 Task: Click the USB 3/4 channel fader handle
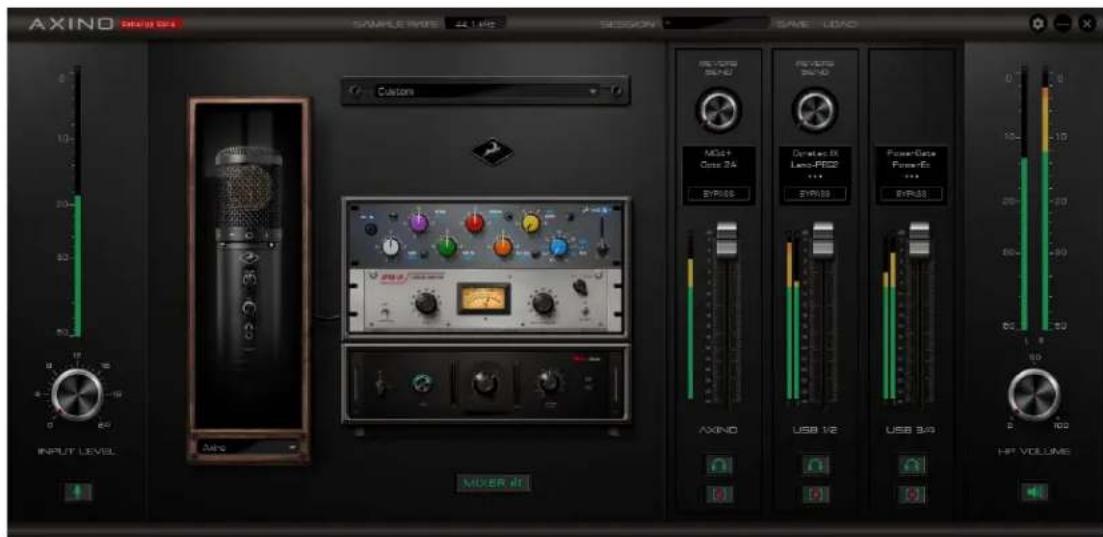click(921, 239)
